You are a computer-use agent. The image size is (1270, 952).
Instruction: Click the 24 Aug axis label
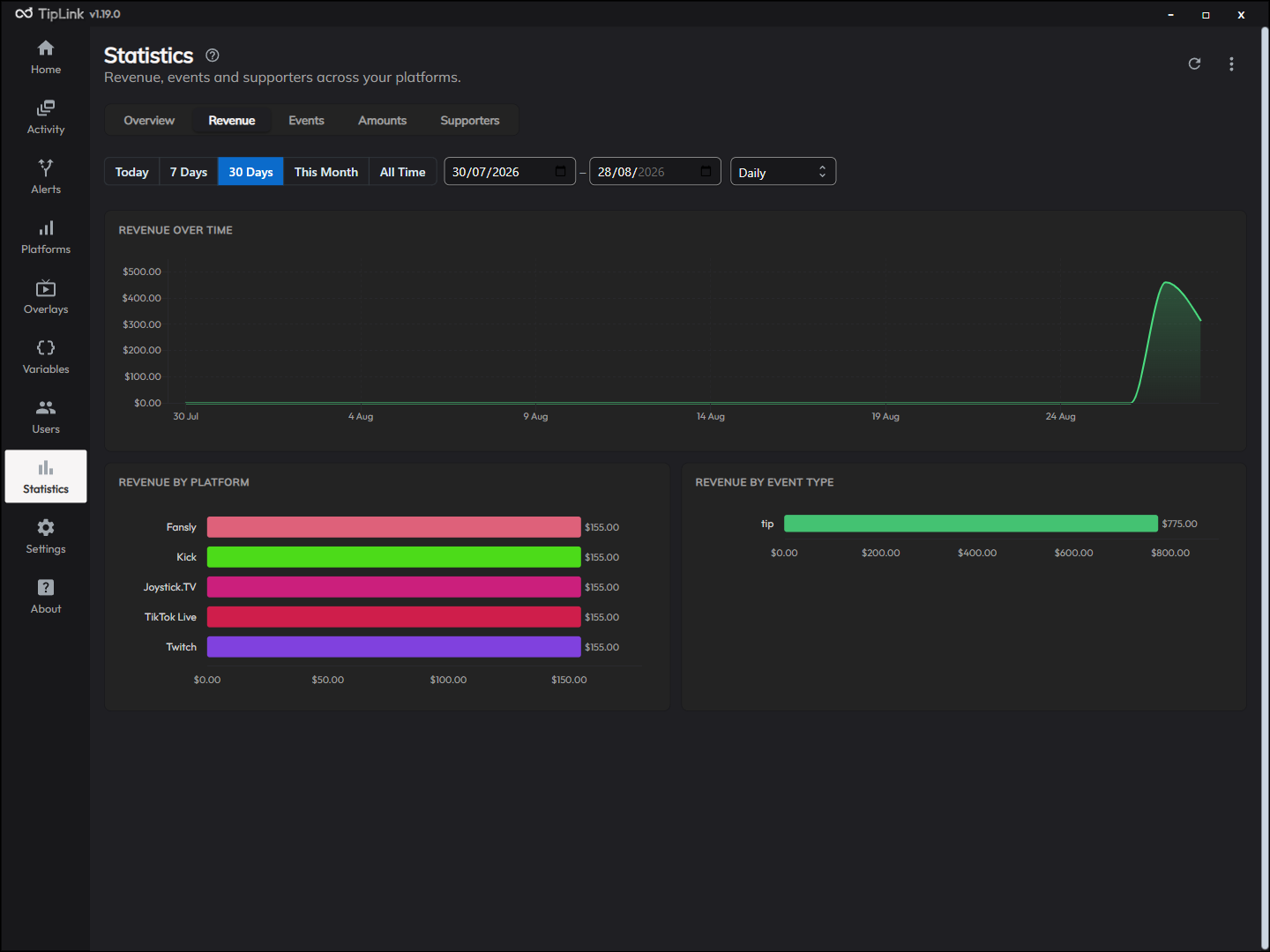tap(1061, 416)
